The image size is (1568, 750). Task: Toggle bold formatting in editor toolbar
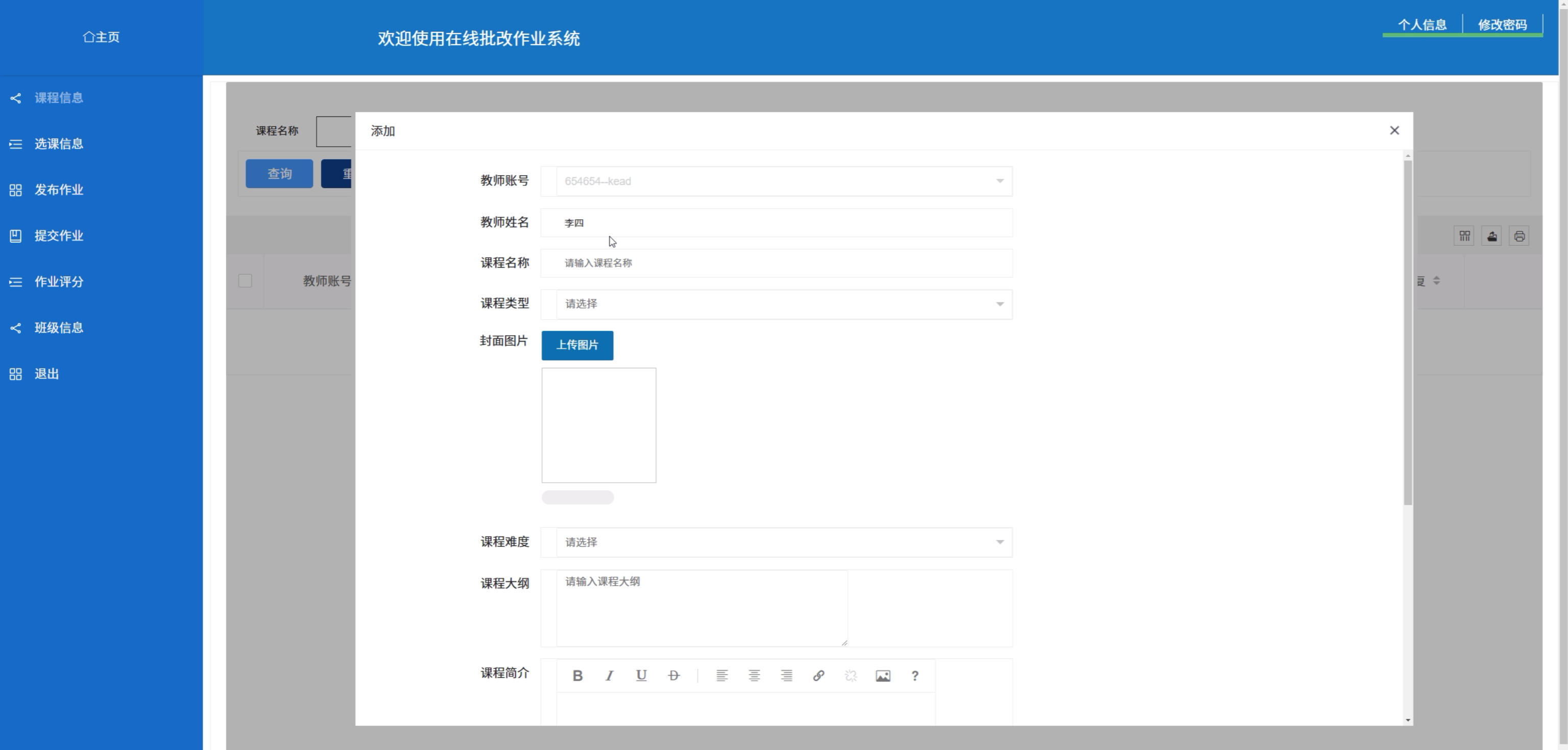(x=577, y=675)
